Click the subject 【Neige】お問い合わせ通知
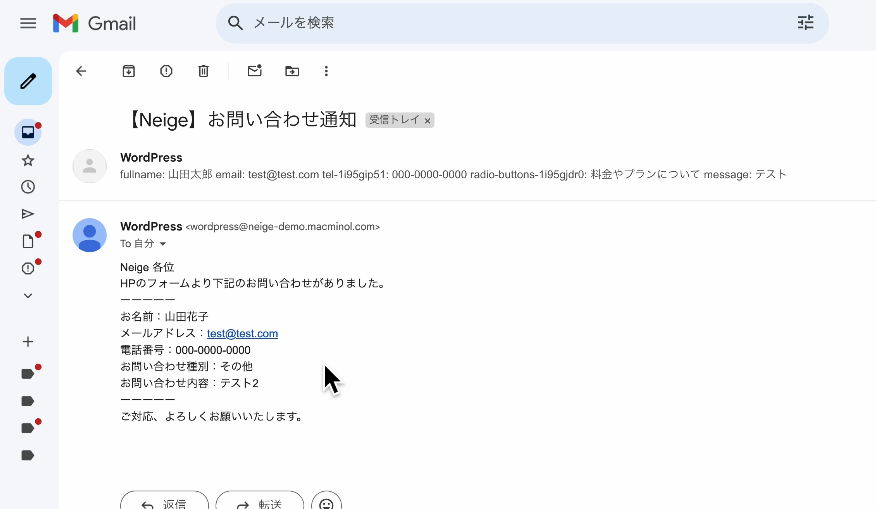The width and height of the screenshot is (876, 509). pos(240,120)
